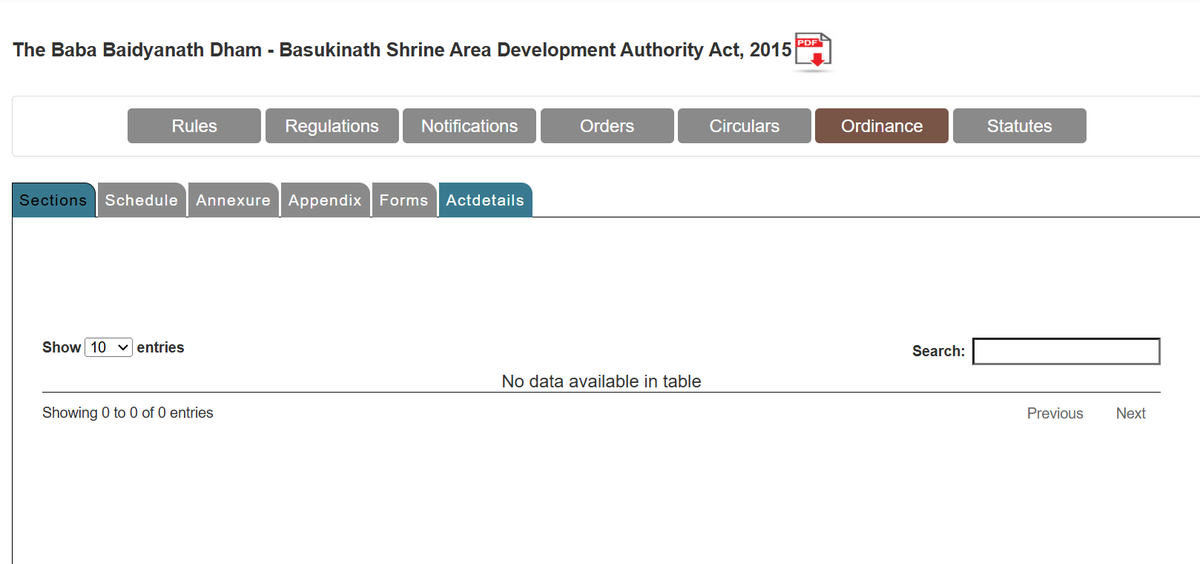Switch to the Forms tab
The image size is (1200, 564).
[x=404, y=200]
